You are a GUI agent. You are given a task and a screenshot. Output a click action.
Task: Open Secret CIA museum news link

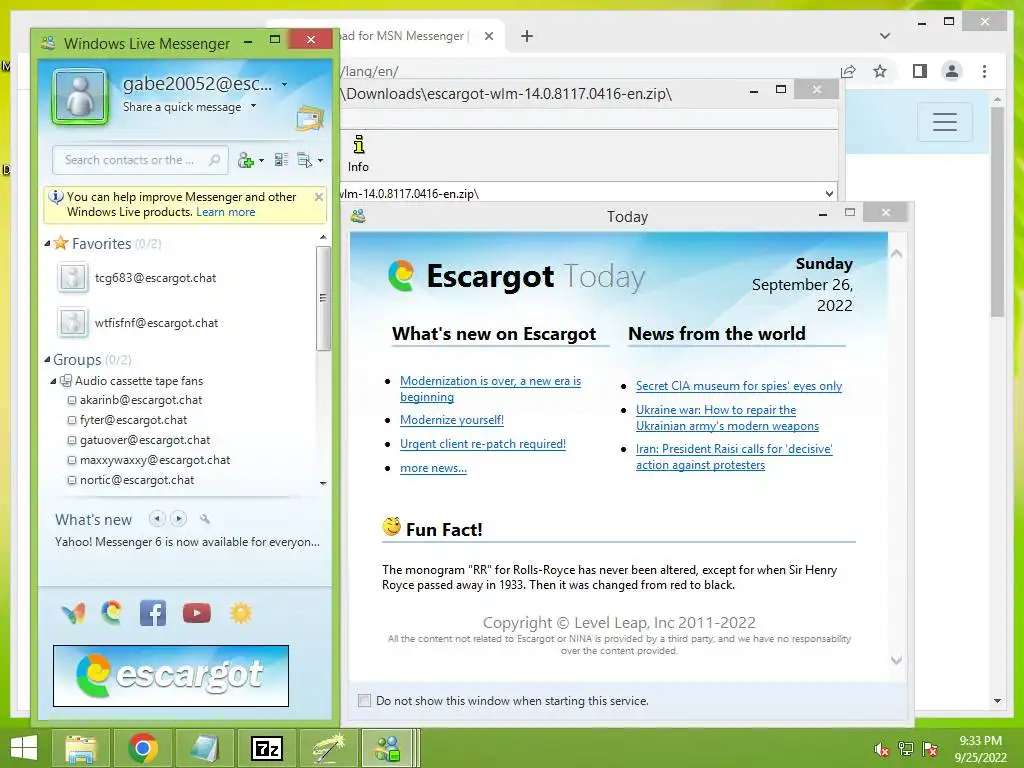pyautogui.click(x=739, y=386)
